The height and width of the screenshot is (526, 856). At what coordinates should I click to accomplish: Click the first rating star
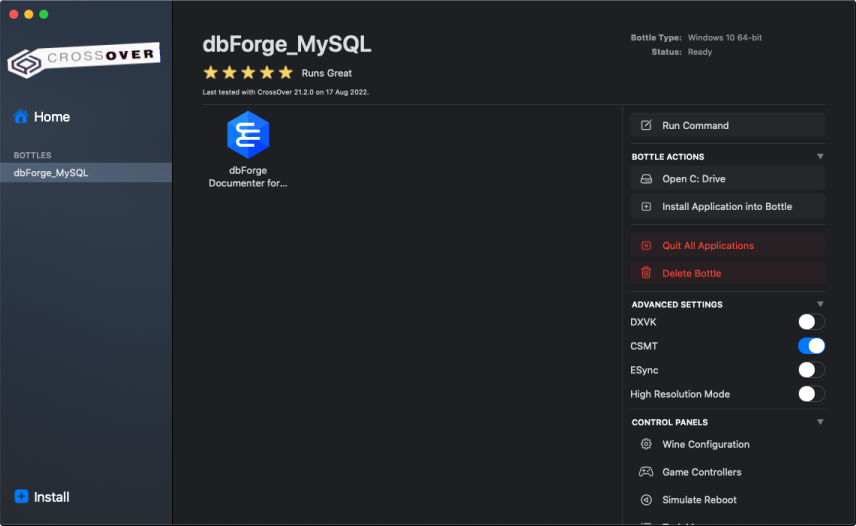(x=211, y=72)
